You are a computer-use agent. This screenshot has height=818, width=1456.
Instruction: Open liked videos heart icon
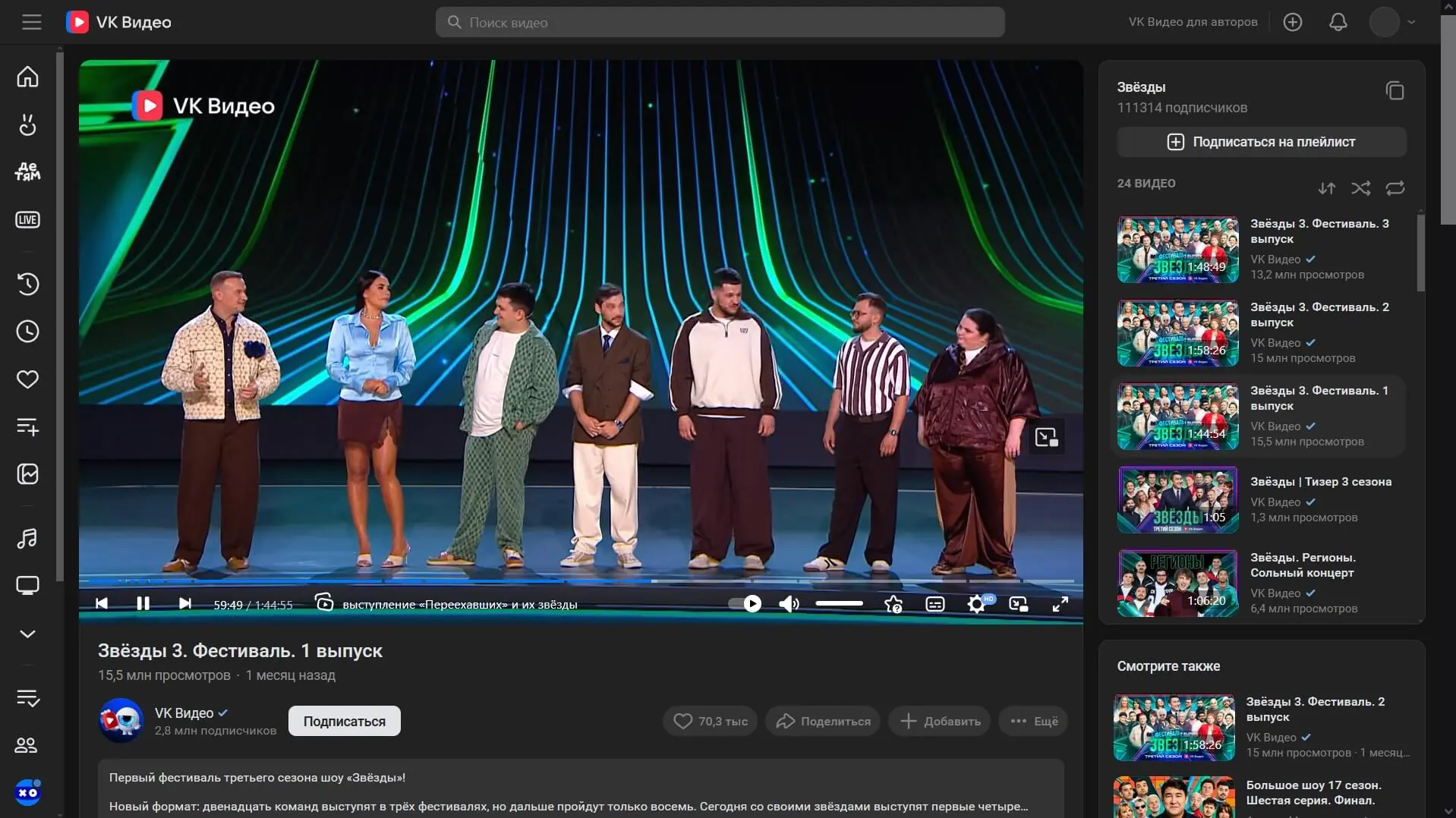pos(28,379)
